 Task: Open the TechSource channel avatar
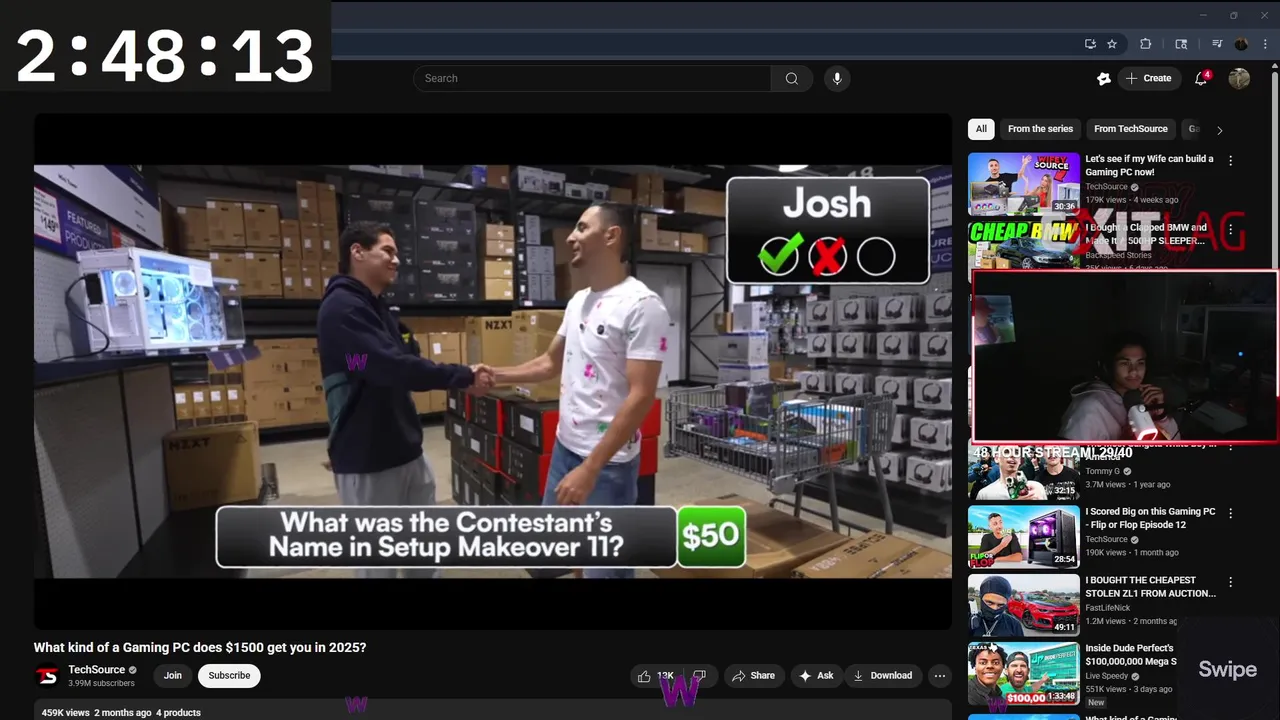47,676
